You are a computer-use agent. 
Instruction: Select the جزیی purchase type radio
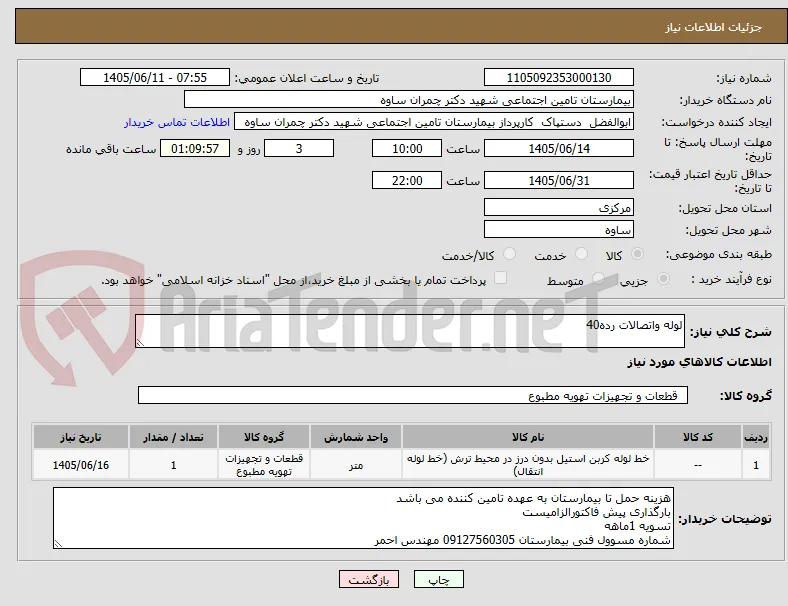pos(663,278)
